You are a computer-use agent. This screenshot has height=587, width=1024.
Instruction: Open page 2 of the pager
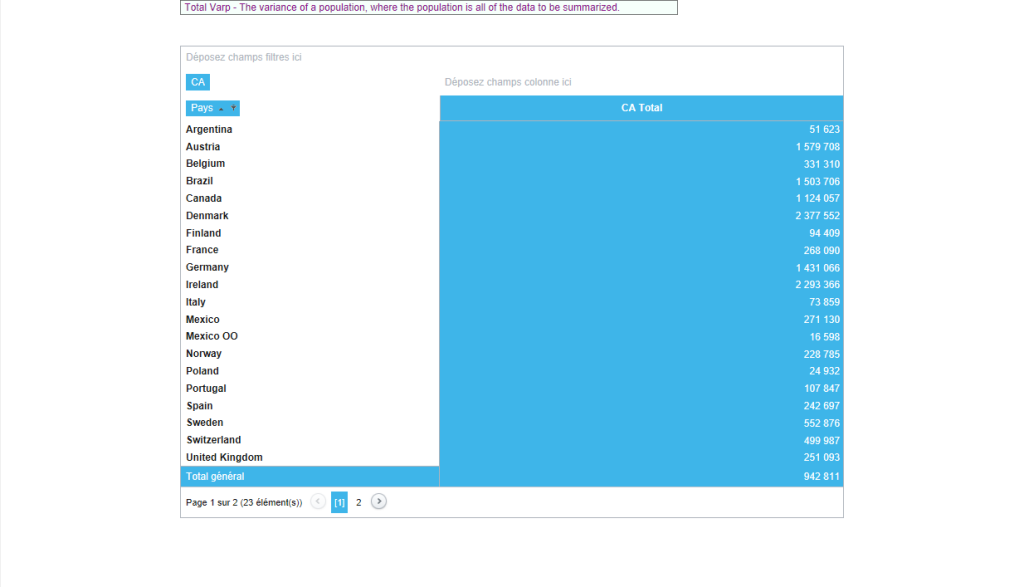359,502
